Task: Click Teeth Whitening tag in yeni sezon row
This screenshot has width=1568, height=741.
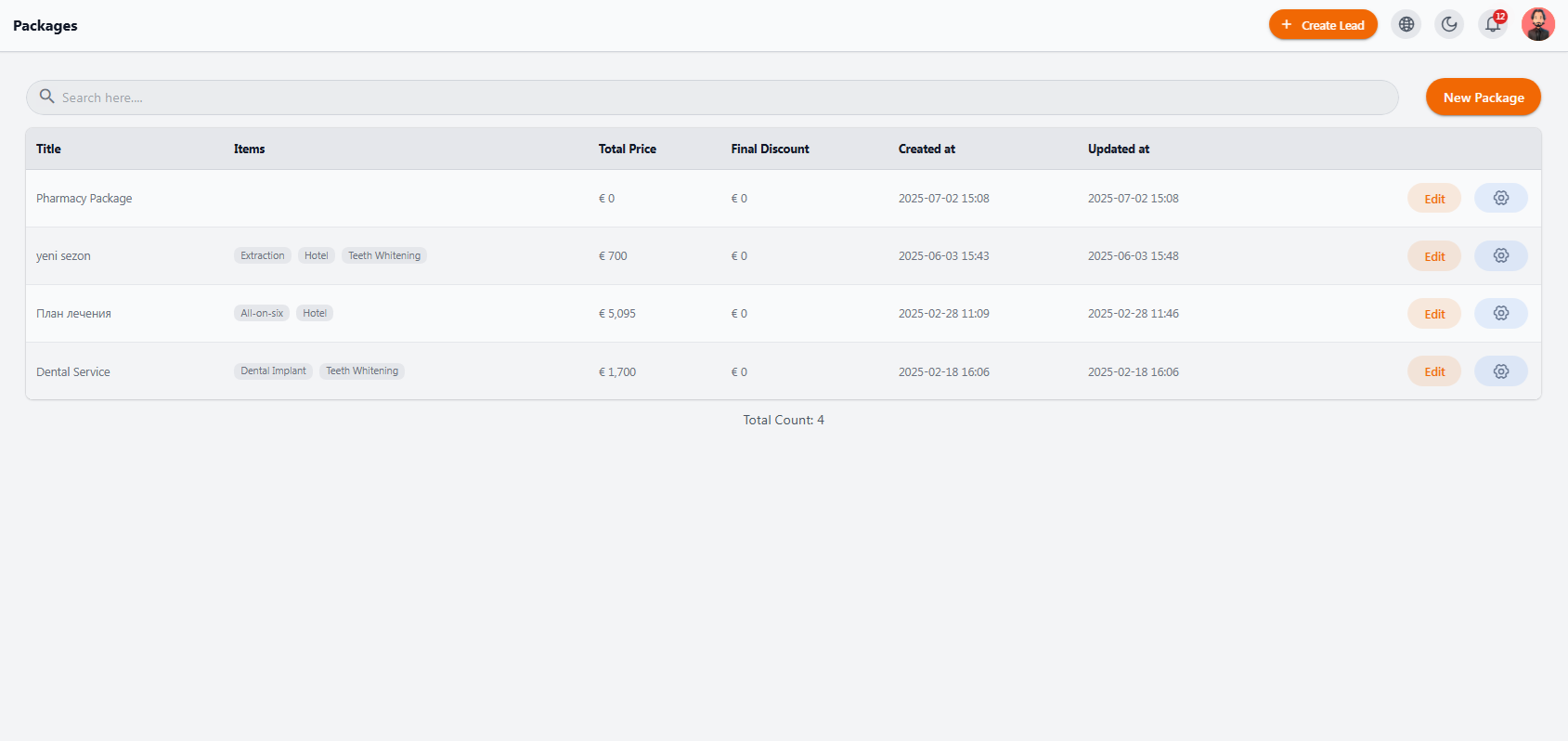Action: (384, 255)
